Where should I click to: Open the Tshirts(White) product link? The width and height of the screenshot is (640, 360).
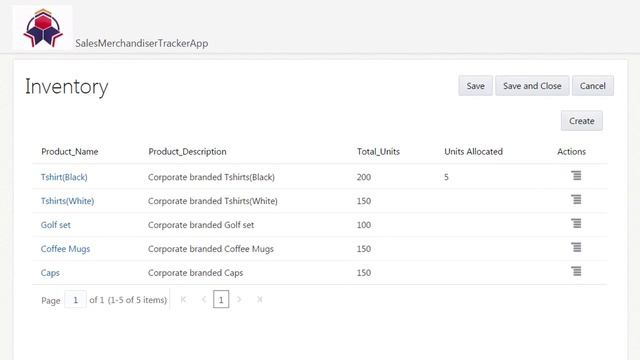pyautogui.click(x=67, y=201)
